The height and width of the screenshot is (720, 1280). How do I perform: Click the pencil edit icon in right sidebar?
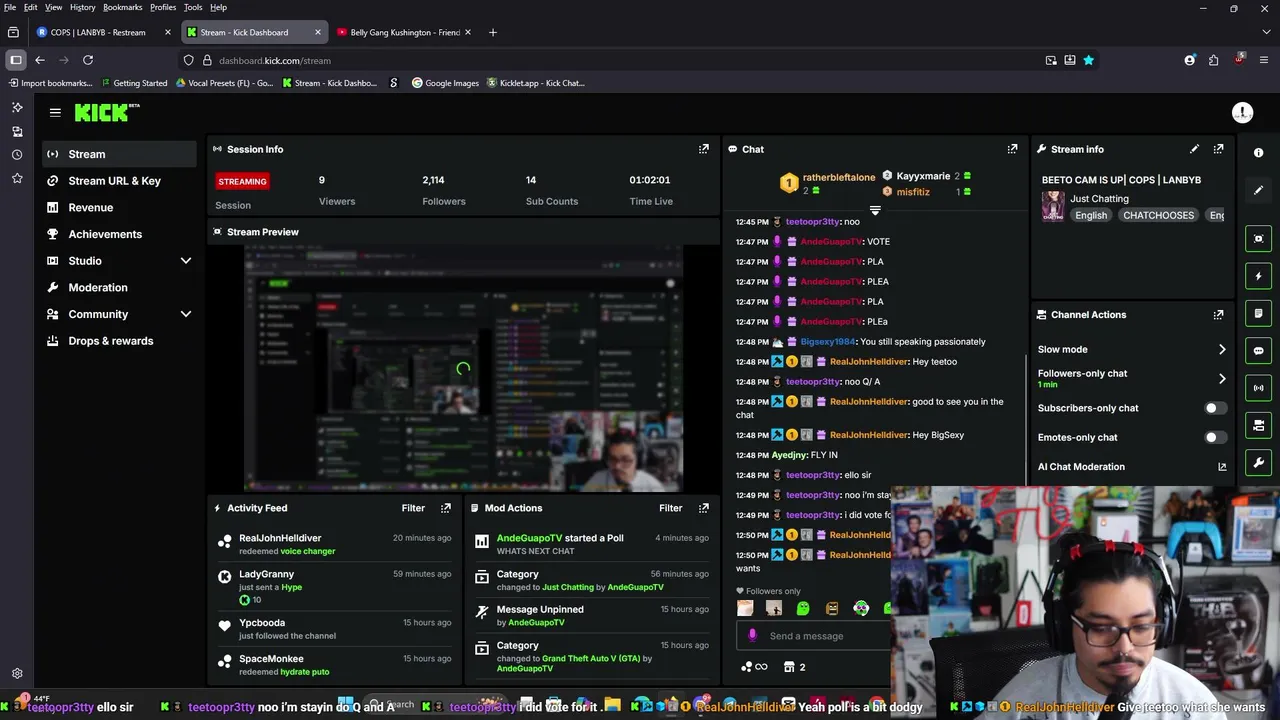click(x=1259, y=190)
